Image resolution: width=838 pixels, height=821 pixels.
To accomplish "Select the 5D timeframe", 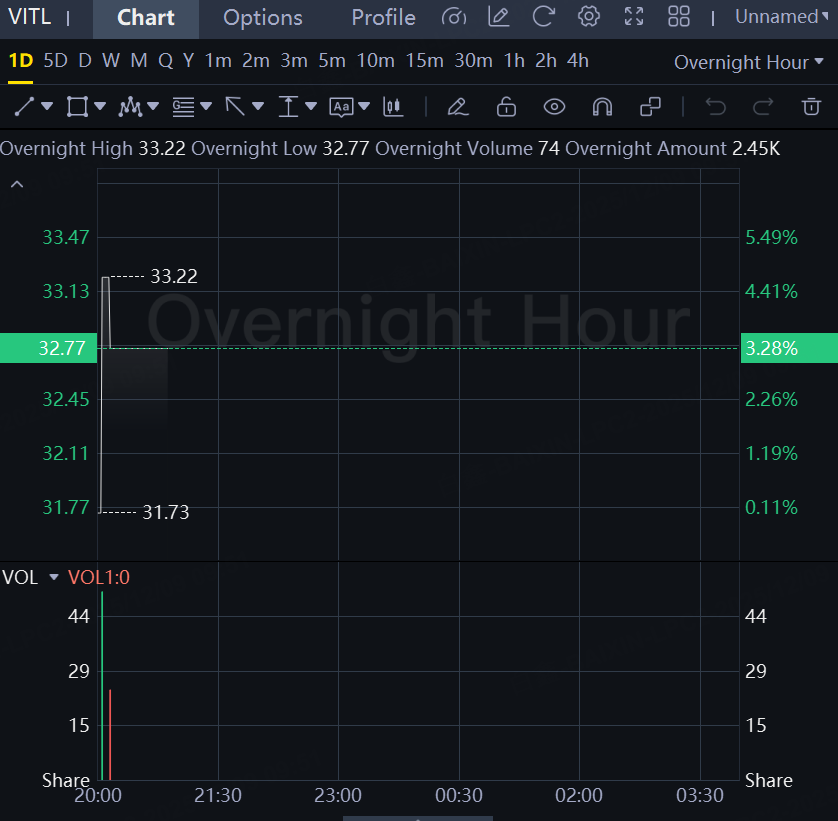I will pyautogui.click(x=55, y=61).
